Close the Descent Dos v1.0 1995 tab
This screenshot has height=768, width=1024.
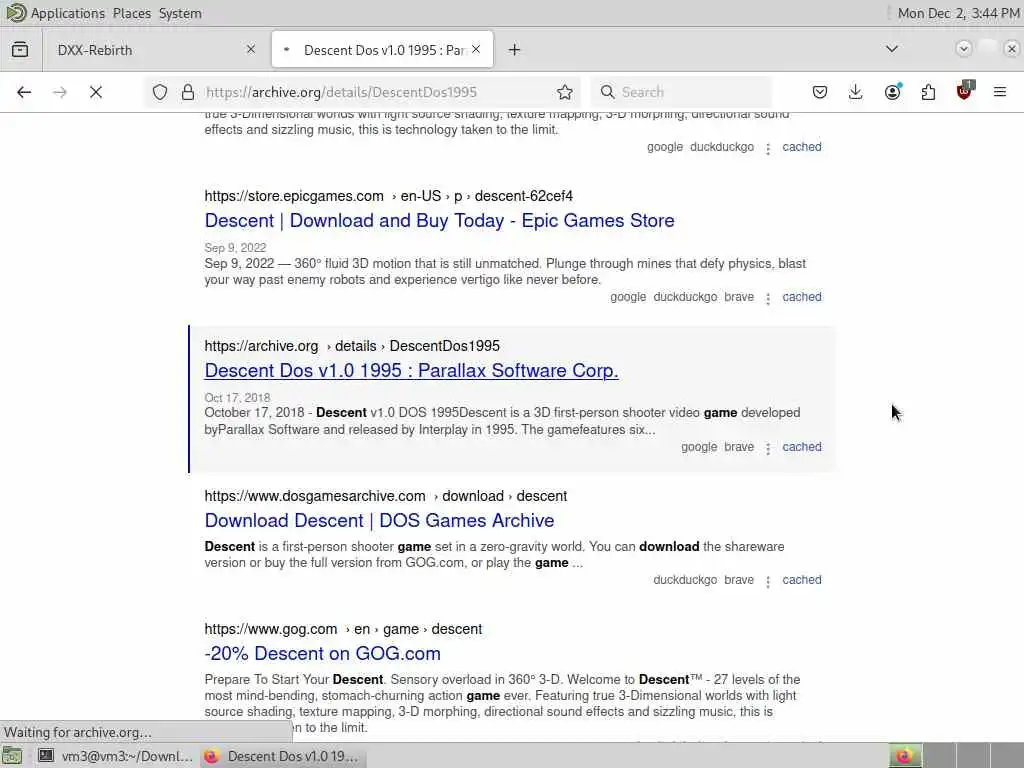[476, 49]
